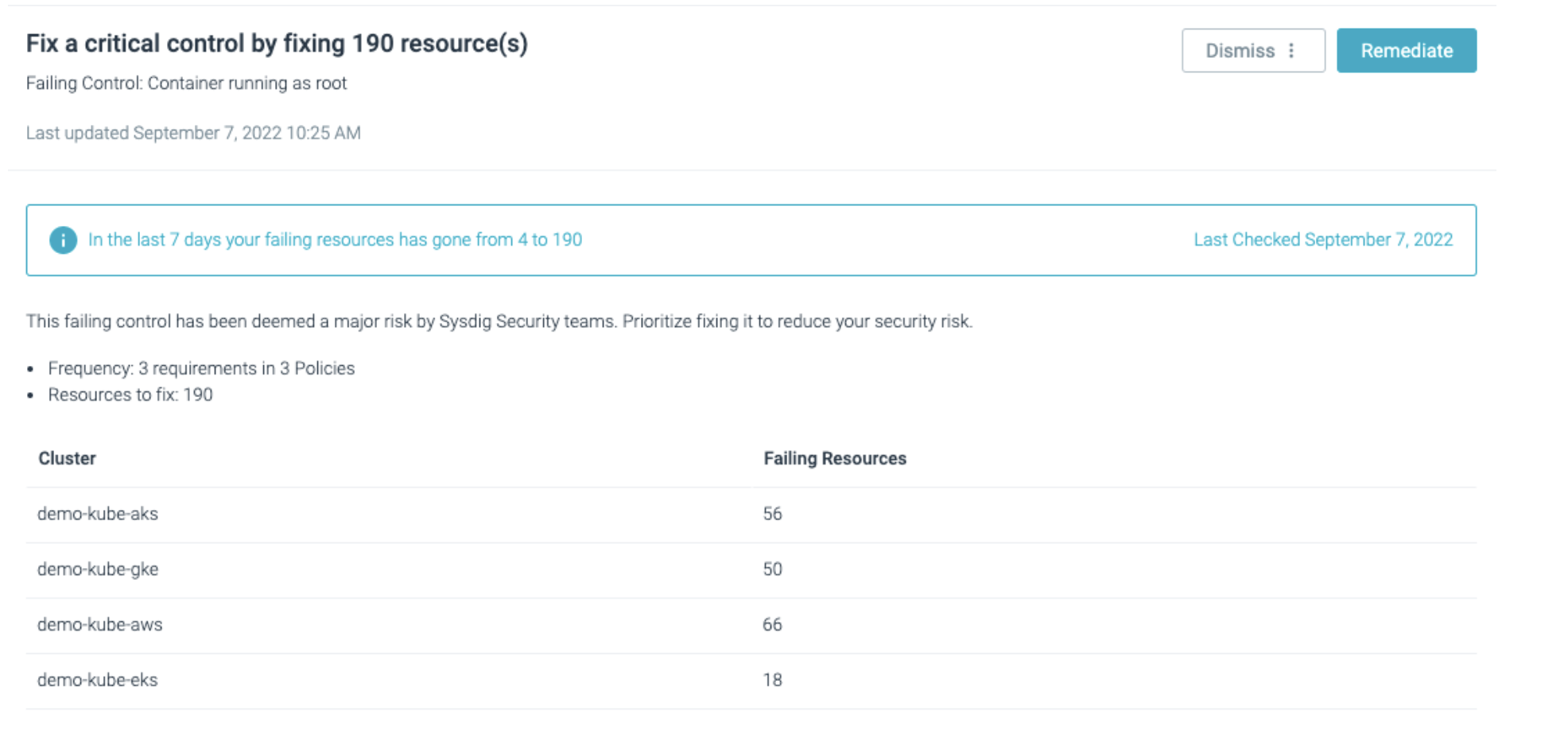
Task: Select the 18 failing resources count
Action: (x=772, y=680)
